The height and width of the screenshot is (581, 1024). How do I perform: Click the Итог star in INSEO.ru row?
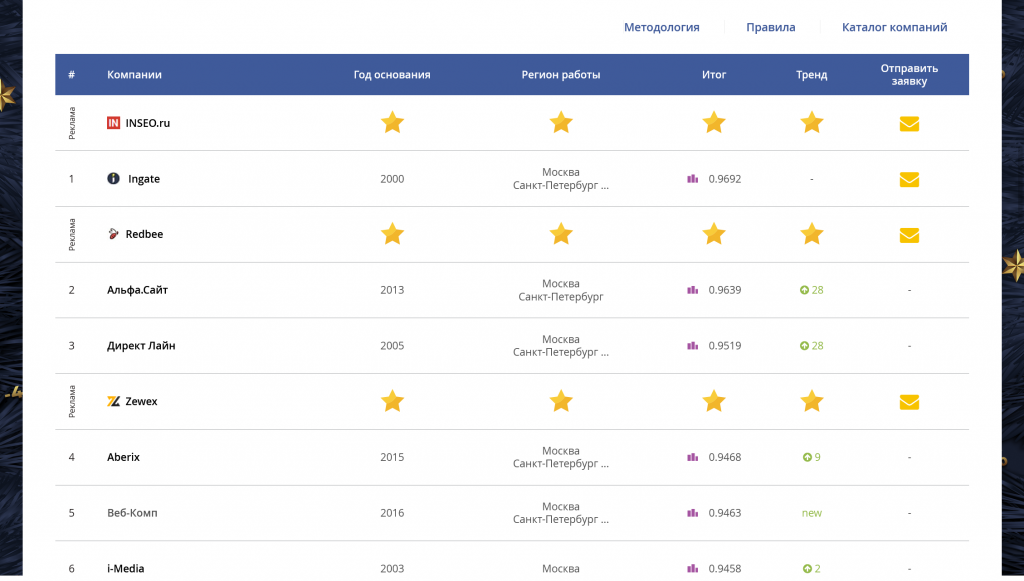[714, 122]
